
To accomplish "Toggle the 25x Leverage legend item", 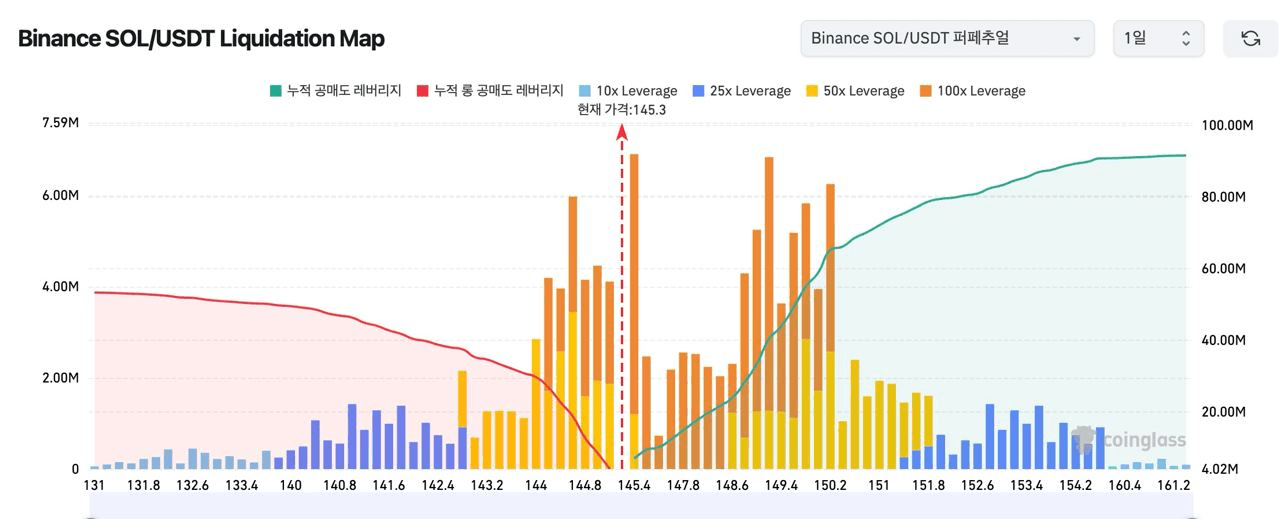I will [x=741, y=91].
